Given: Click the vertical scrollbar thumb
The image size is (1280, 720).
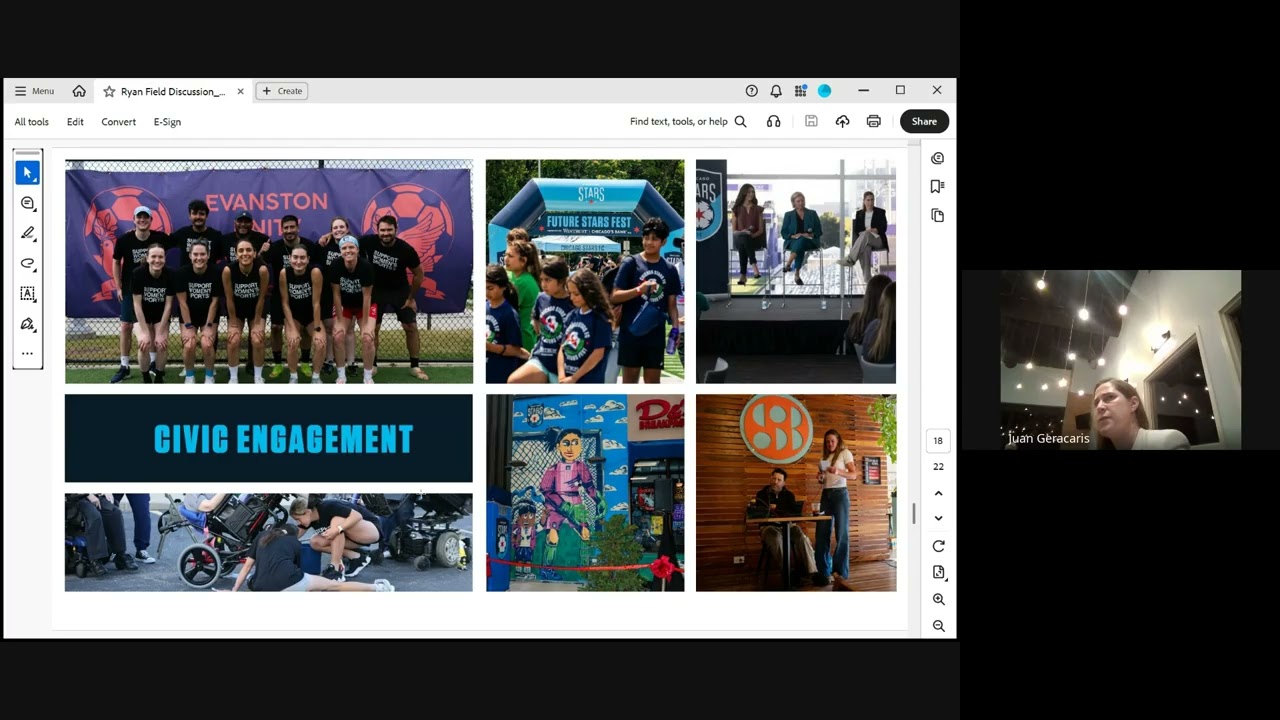Looking at the screenshot, I should coord(913,514).
